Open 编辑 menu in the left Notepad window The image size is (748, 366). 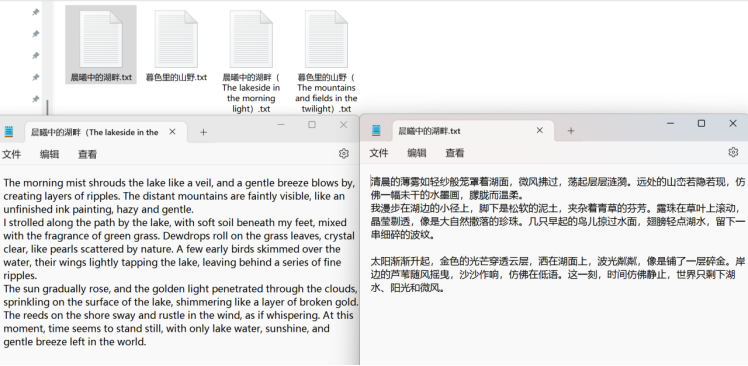50,154
